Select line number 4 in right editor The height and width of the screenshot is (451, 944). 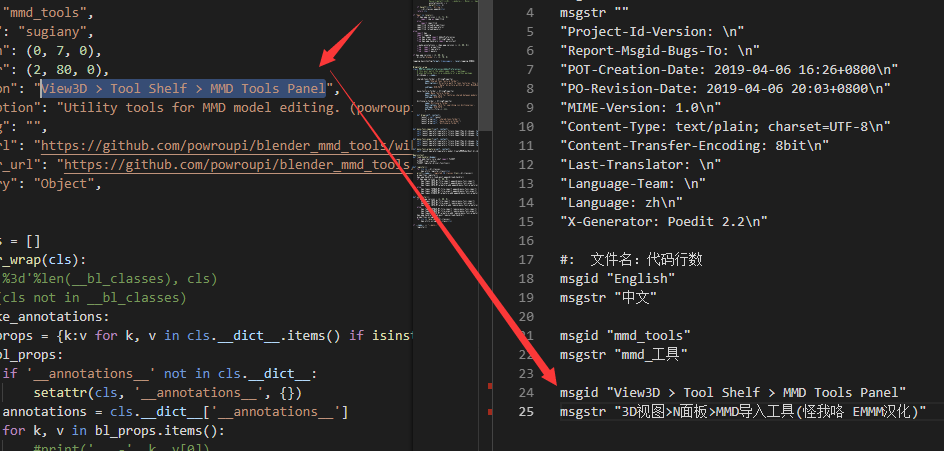tap(530, 12)
